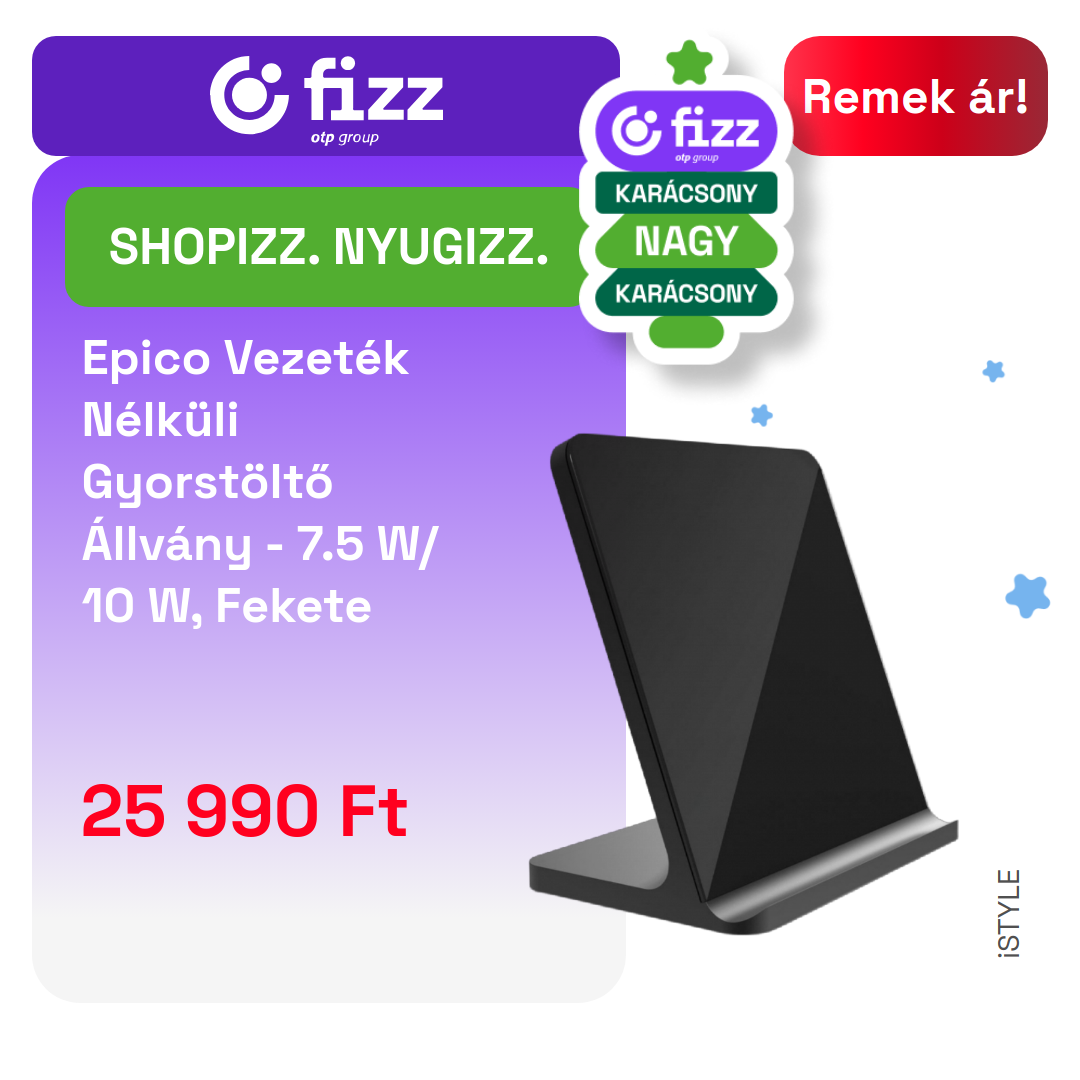Click the 25 990 Ft red price
This screenshot has height=1080, width=1080.
245,811
